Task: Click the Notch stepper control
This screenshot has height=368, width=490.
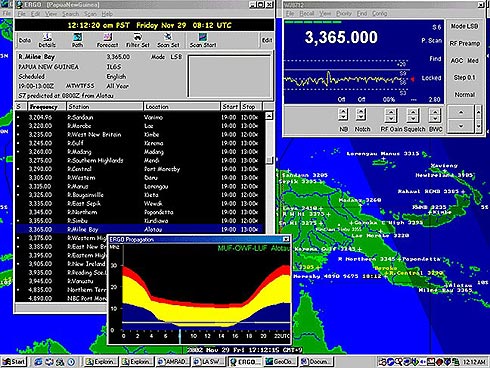Action: click(360, 114)
